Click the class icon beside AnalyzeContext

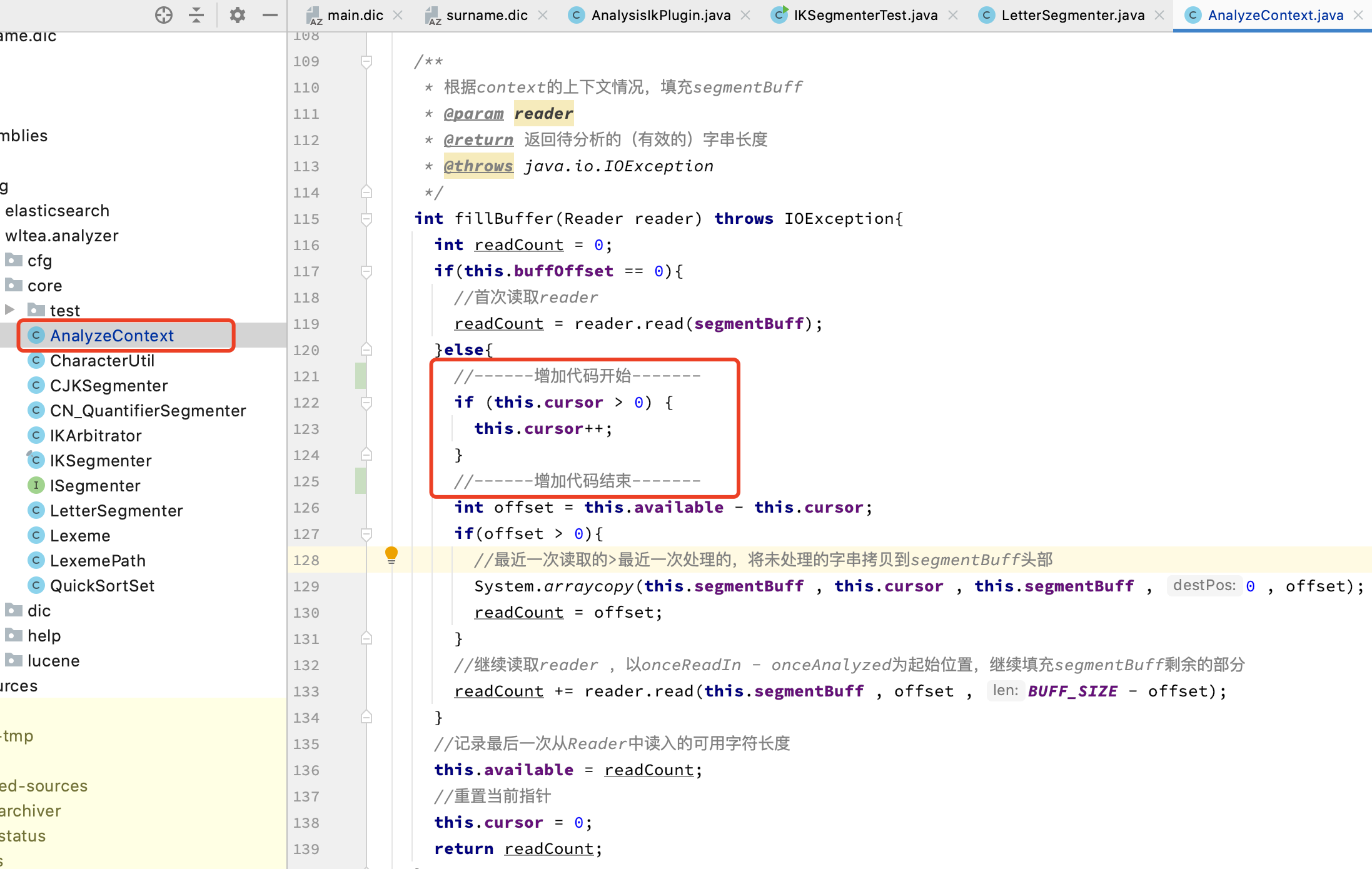(36, 335)
